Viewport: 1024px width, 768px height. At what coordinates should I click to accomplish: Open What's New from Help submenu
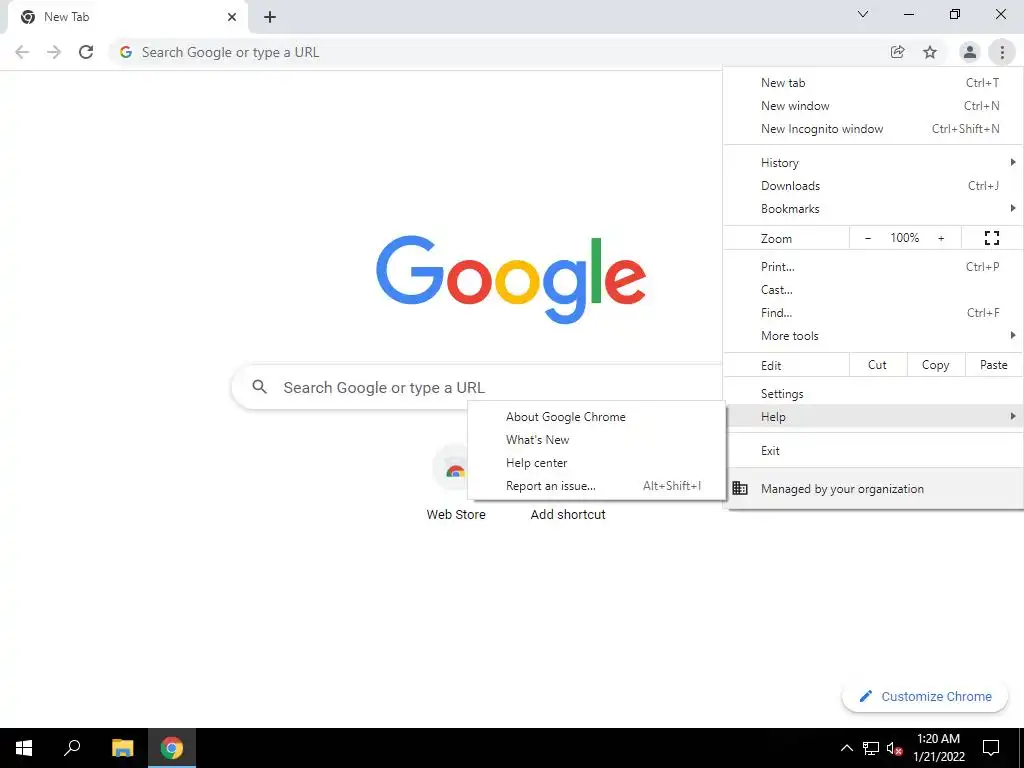596,440
